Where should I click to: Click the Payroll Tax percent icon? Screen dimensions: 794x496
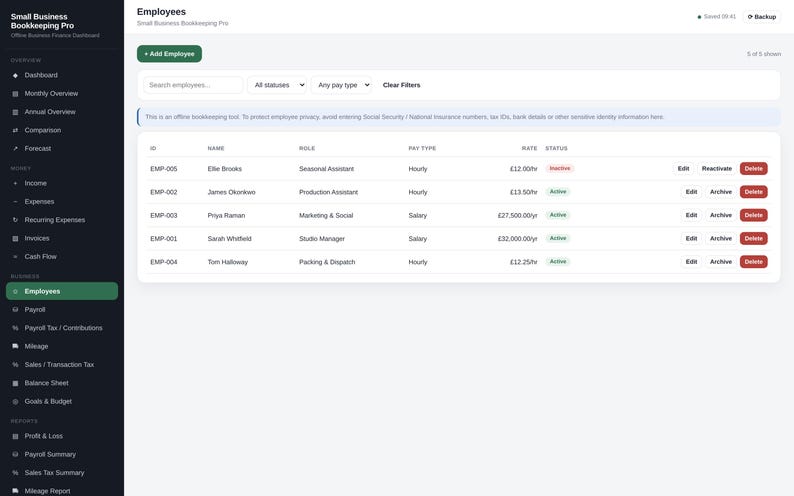(x=15, y=328)
